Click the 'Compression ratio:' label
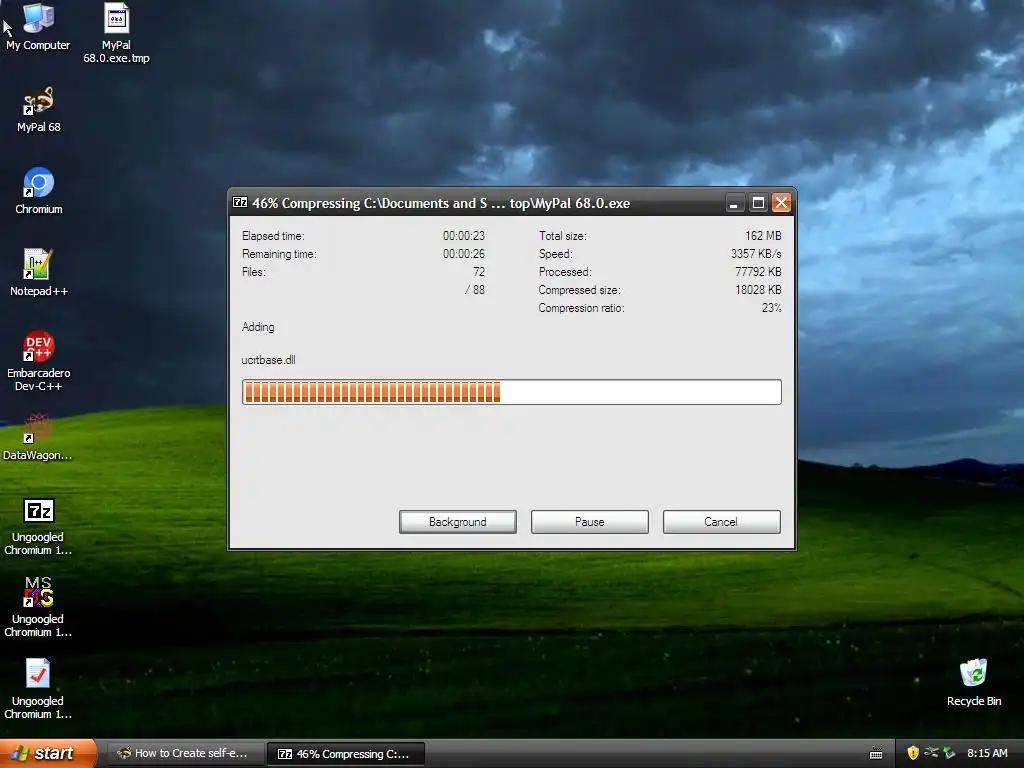This screenshot has width=1024, height=768. tap(581, 308)
